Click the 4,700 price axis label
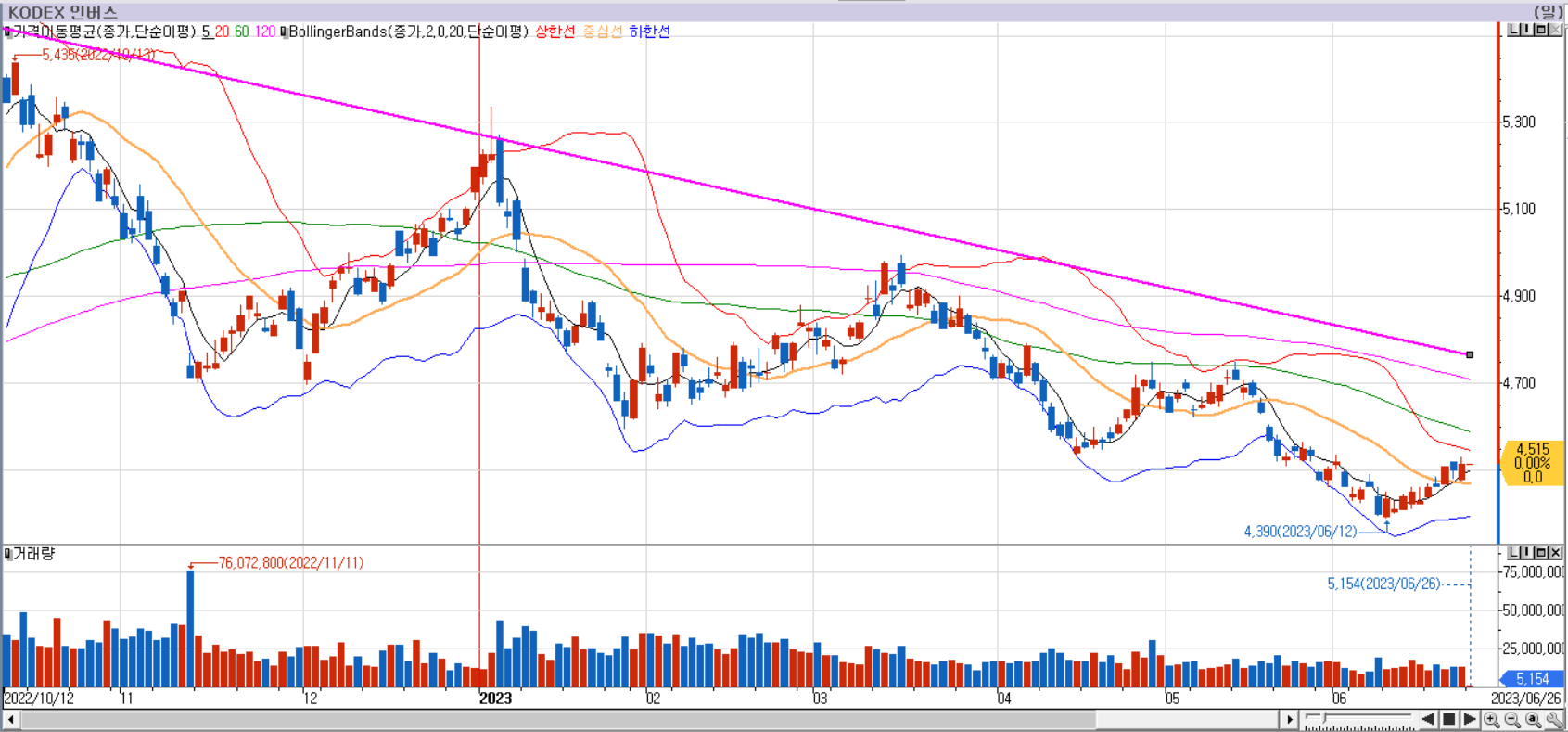This screenshot has width=1568, height=732. click(x=1519, y=382)
